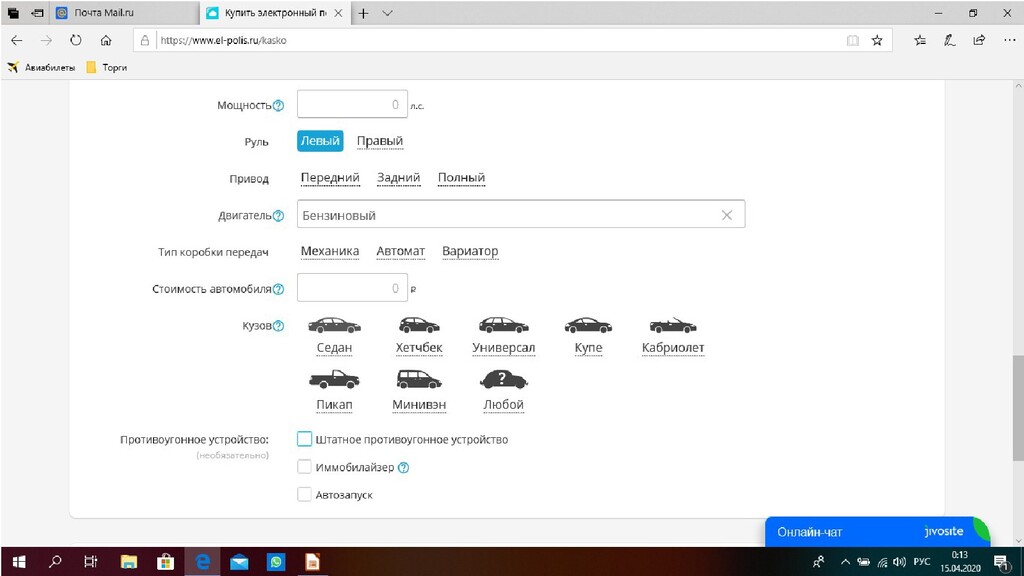The width and height of the screenshot is (1024, 576).
Task: Open Task View on taskbar
Action: (91, 562)
